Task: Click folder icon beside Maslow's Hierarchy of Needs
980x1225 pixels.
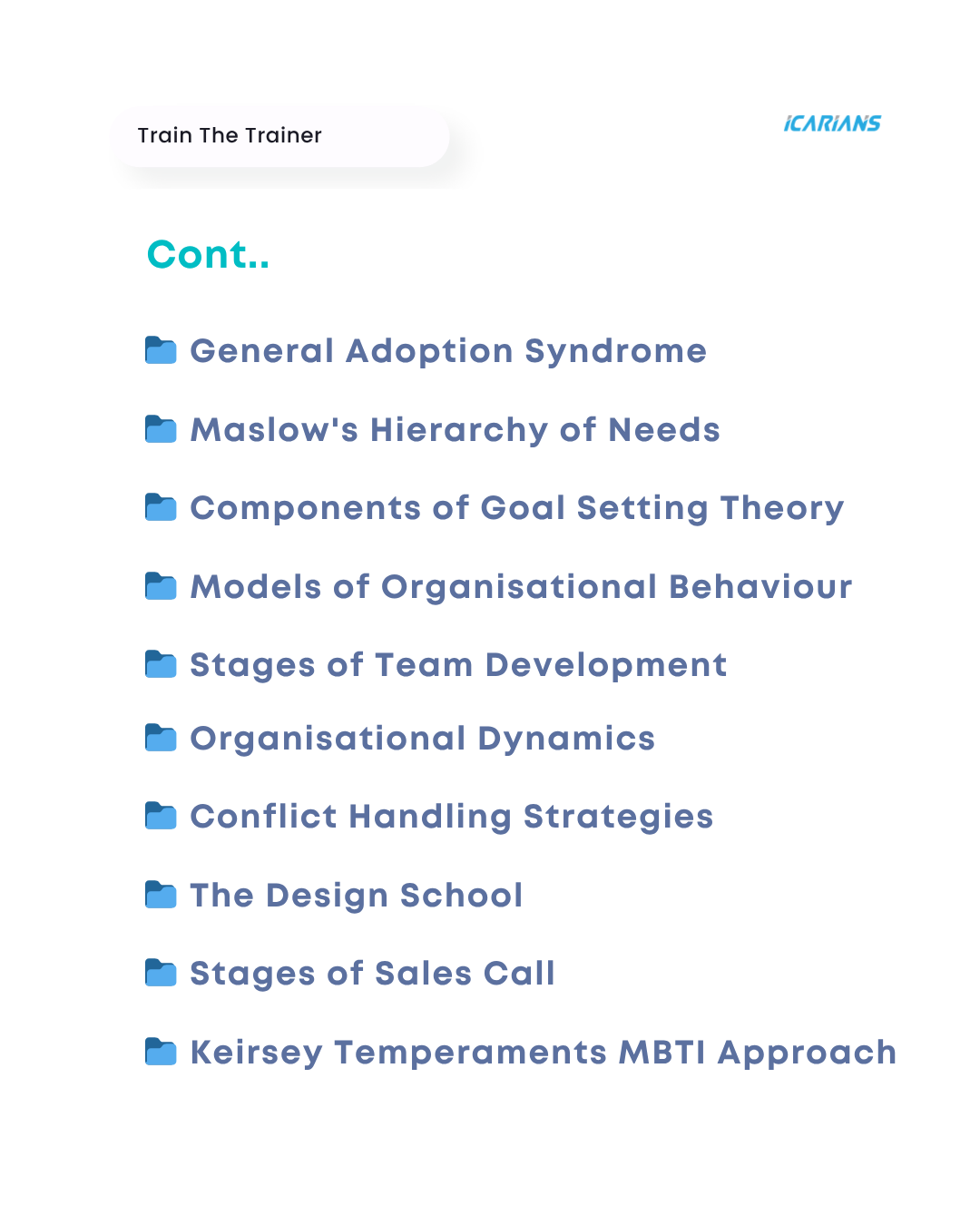Action: [161, 429]
